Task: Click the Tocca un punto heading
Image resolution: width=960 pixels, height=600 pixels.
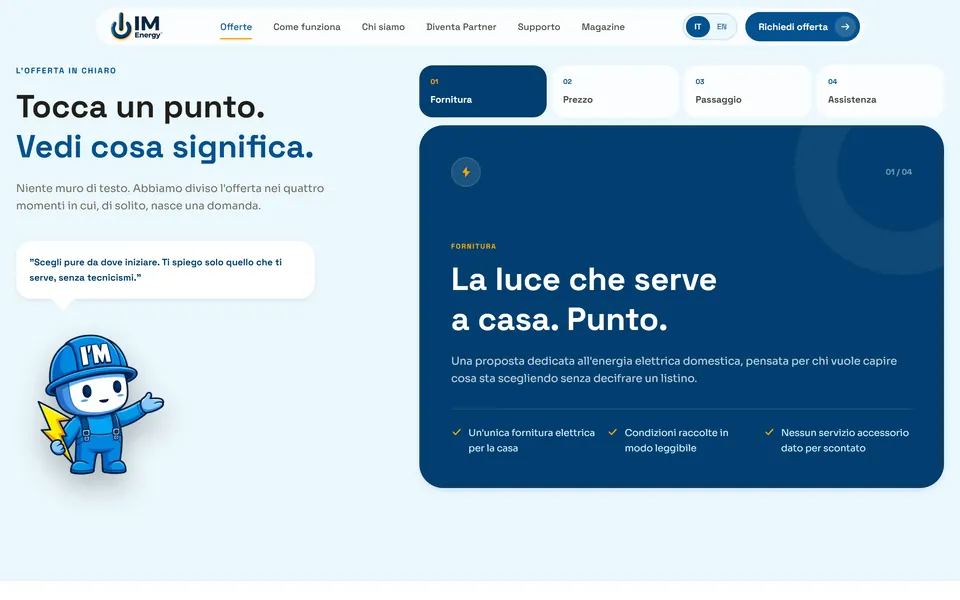Action: 140,107
